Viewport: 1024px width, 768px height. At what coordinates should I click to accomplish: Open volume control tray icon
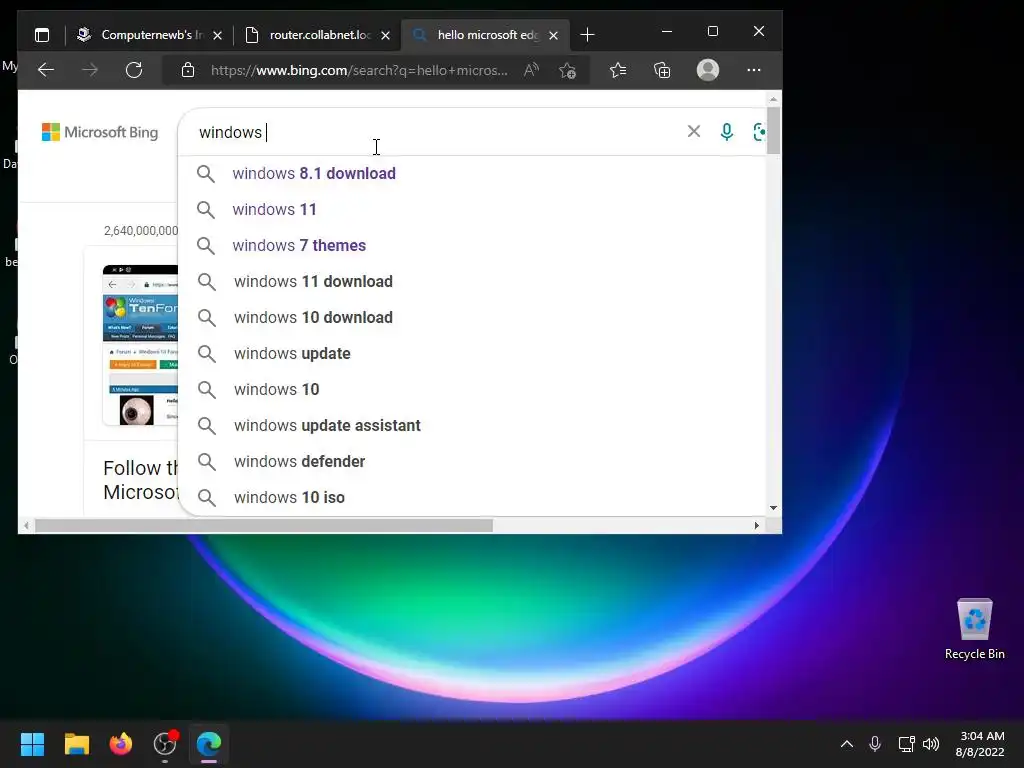tap(931, 744)
